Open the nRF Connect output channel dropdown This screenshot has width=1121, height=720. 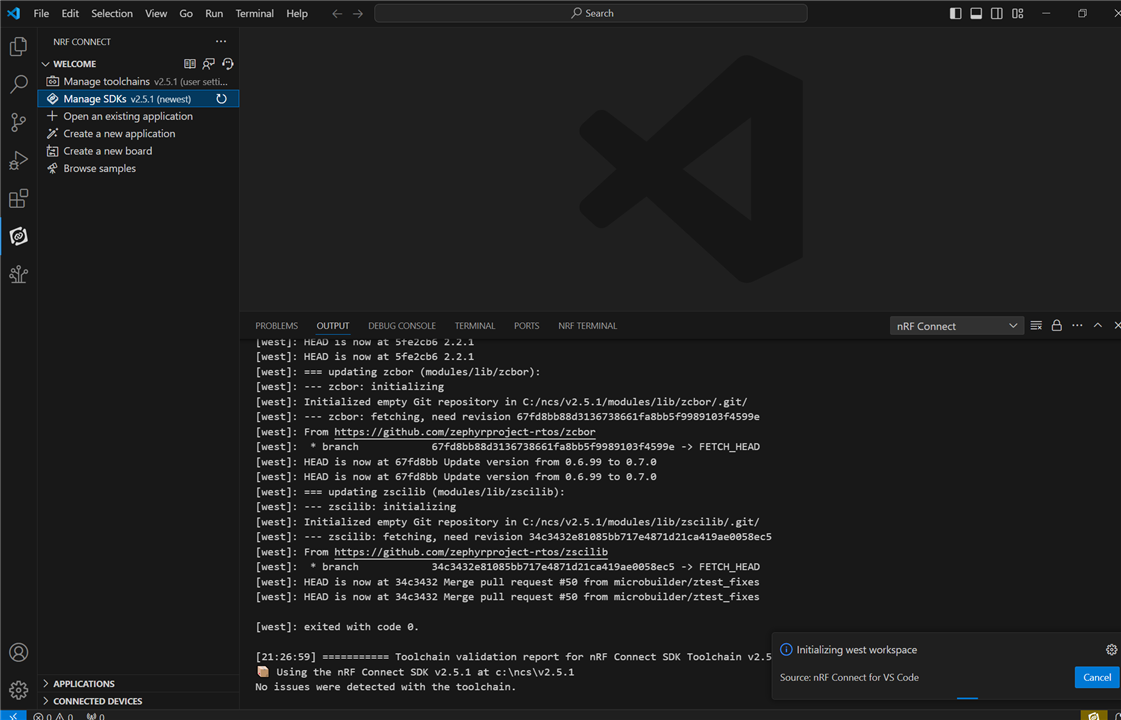(x=957, y=325)
